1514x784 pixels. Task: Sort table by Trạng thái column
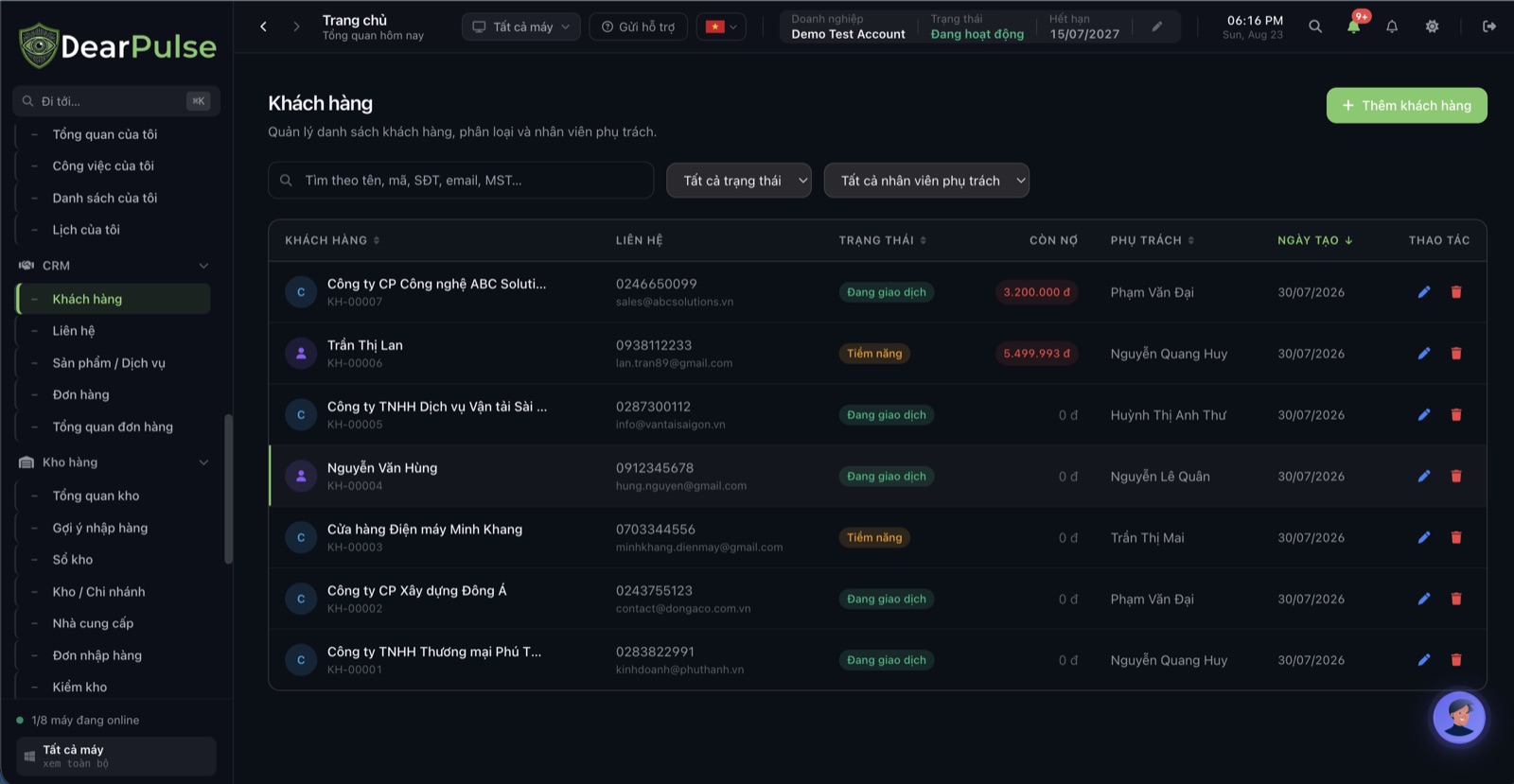tap(882, 240)
